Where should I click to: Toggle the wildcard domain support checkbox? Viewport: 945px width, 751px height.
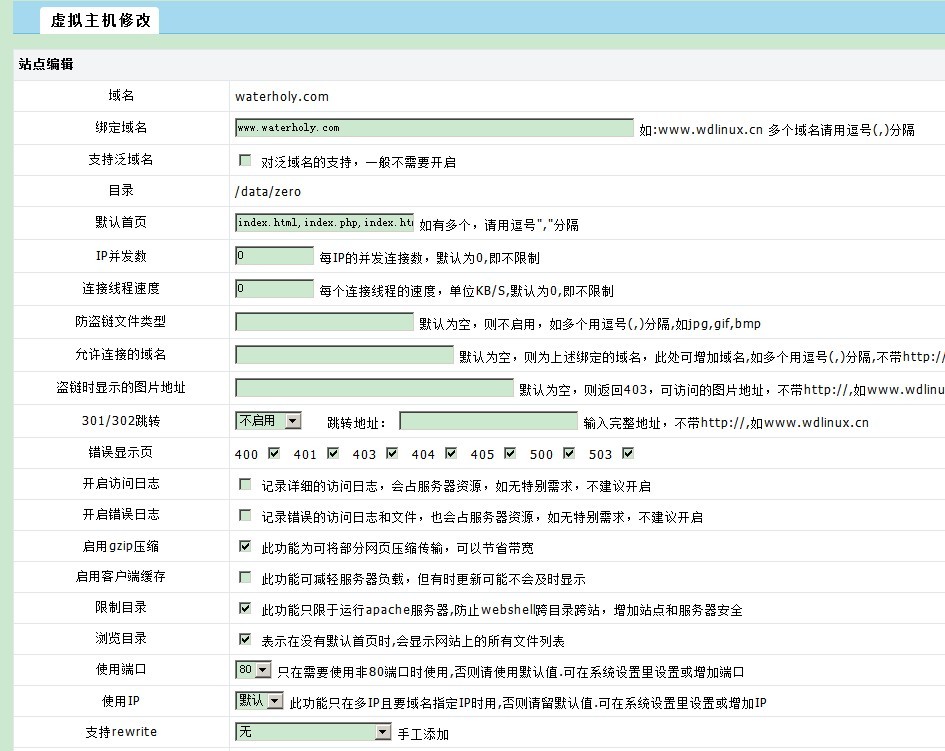(245, 161)
